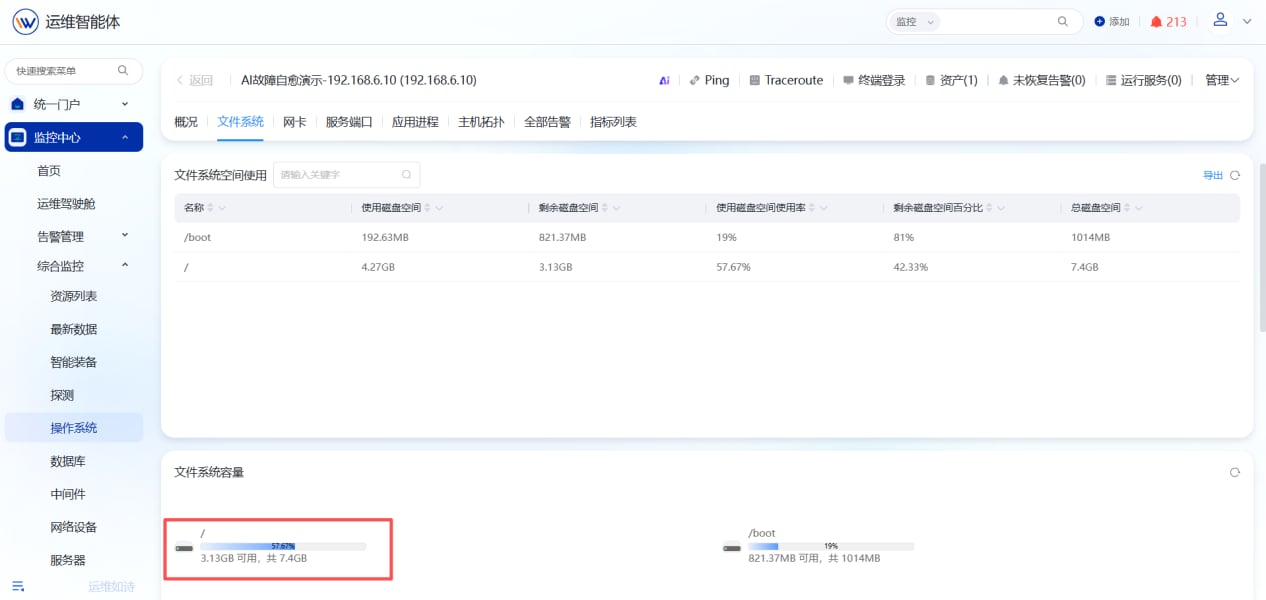Click the /boot usage bar showing 19%
This screenshot has height=600, width=1266.
point(831,546)
